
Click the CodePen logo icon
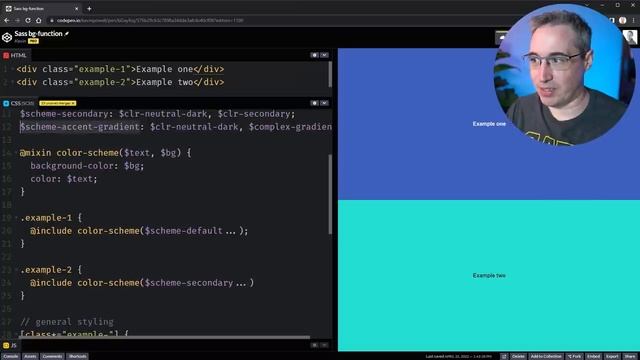(7, 37)
